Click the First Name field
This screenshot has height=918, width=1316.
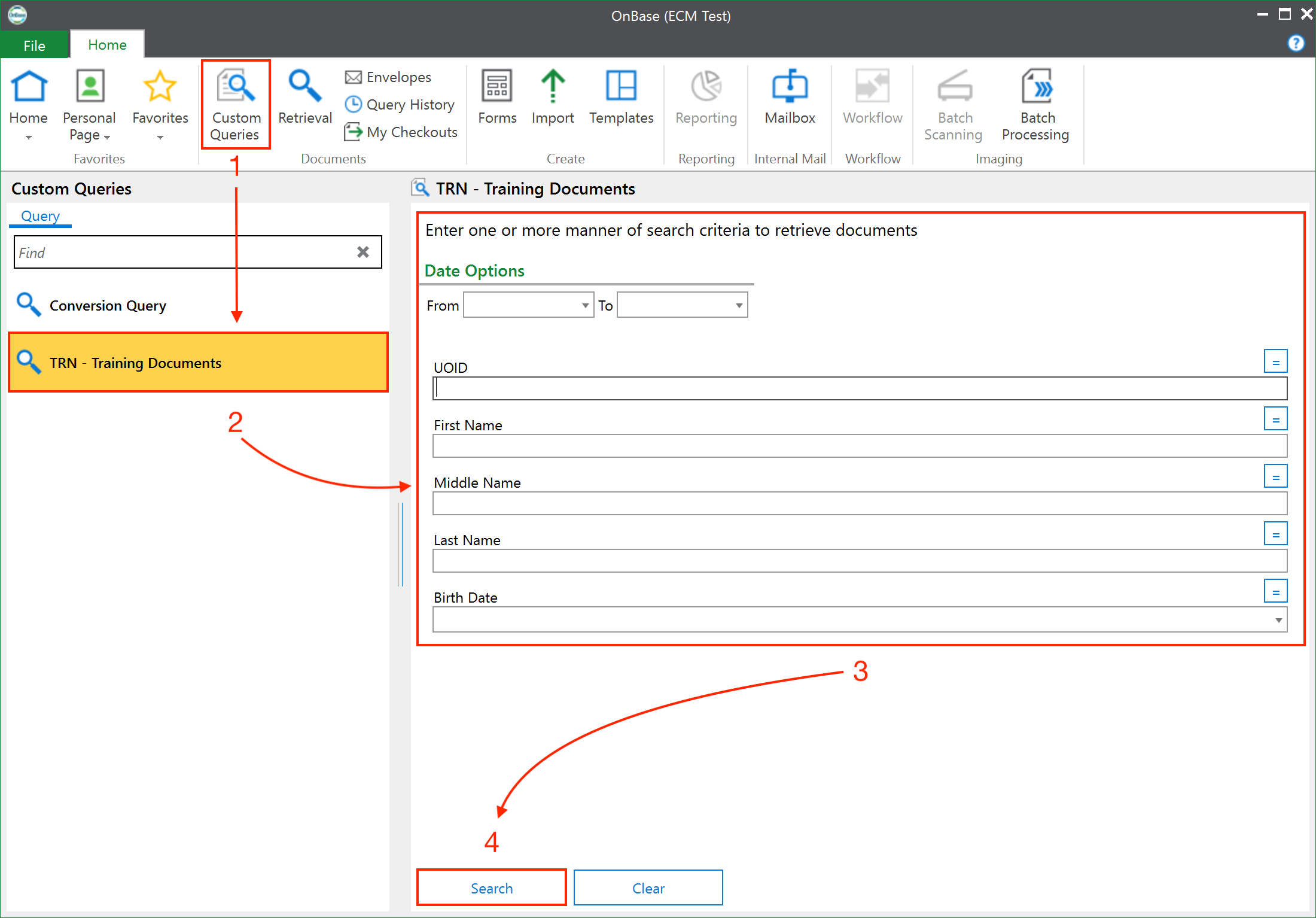[860, 446]
